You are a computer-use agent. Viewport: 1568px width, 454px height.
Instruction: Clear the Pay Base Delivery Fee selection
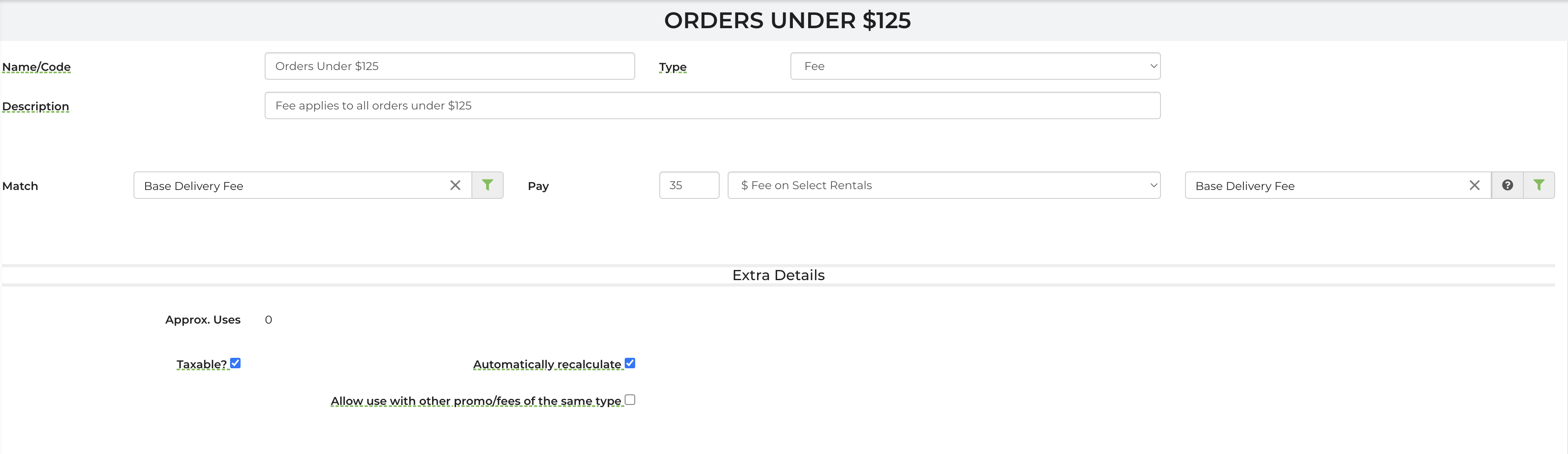(x=1473, y=185)
